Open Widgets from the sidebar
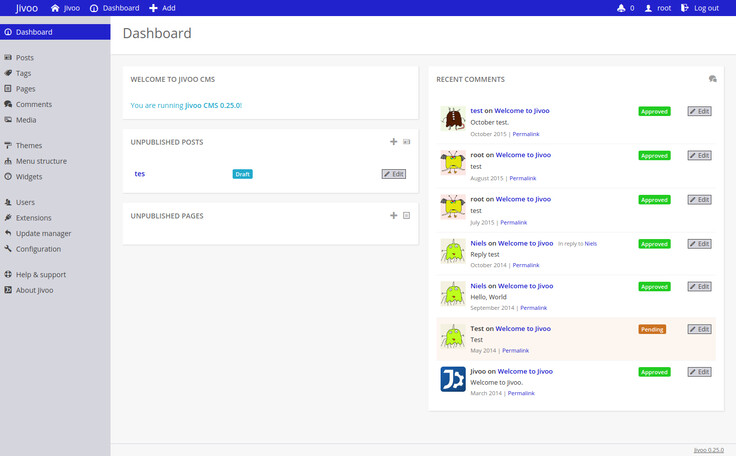 tap(29, 177)
